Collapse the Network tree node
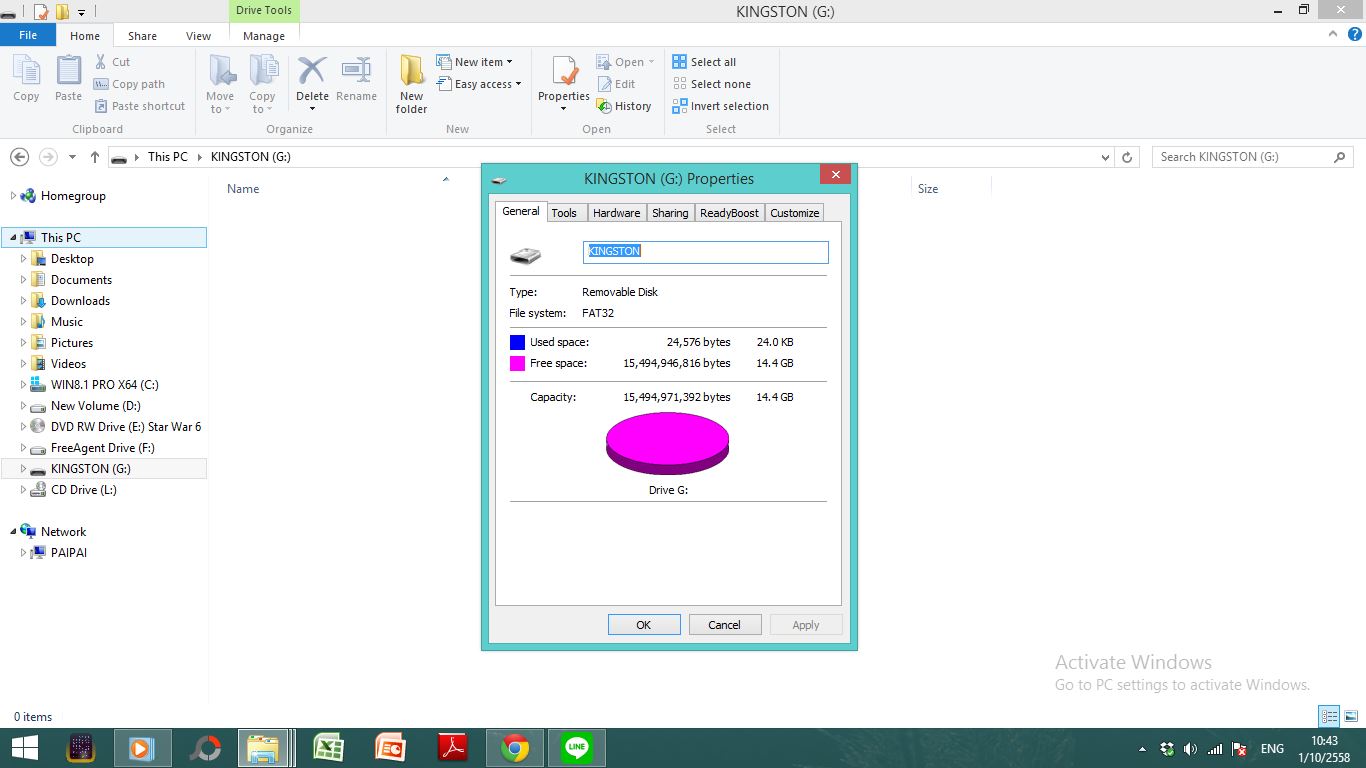This screenshot has height=768, width=1366. [x=13, y=532]
